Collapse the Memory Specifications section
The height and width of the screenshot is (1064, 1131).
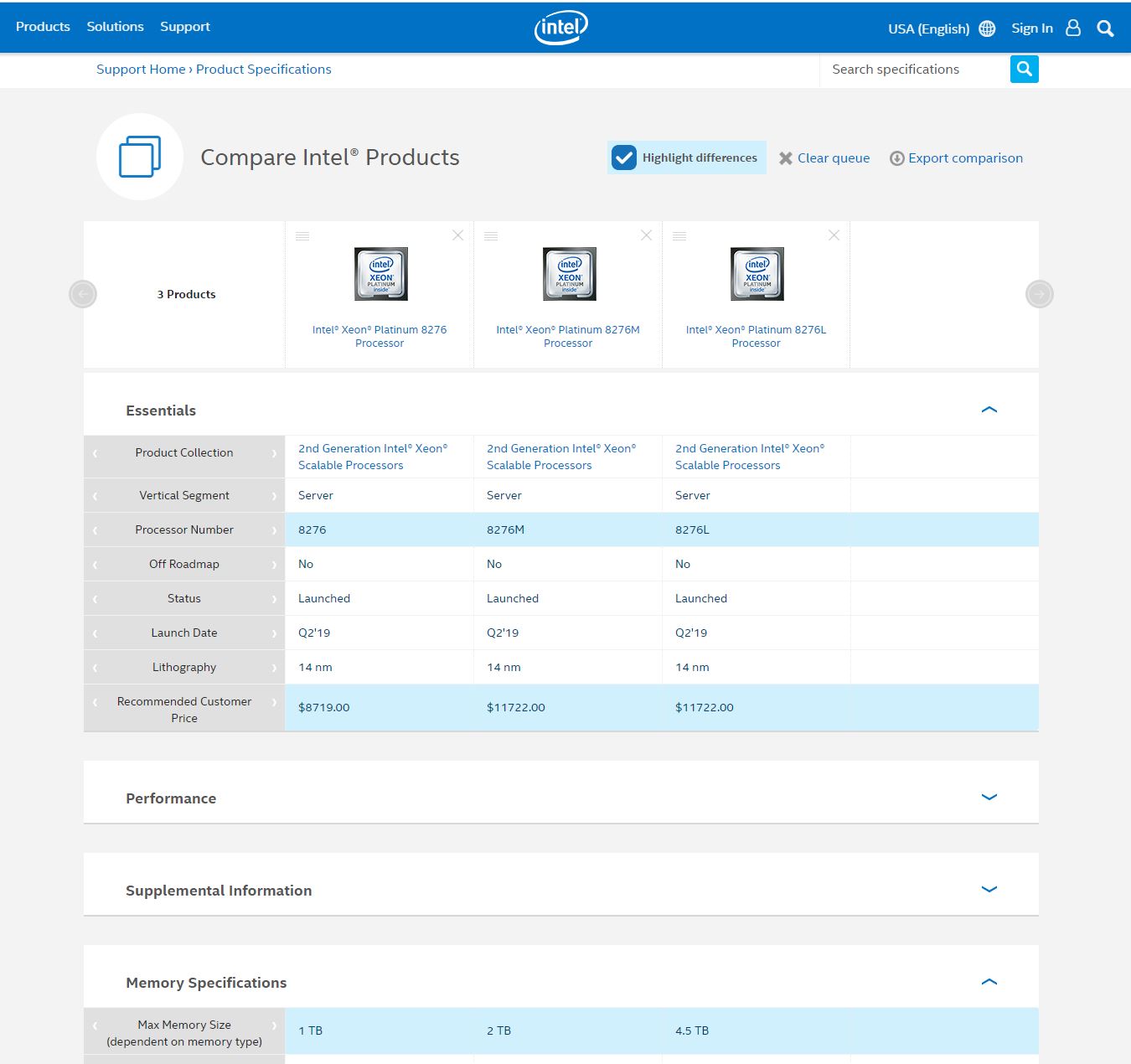[989, 982]
